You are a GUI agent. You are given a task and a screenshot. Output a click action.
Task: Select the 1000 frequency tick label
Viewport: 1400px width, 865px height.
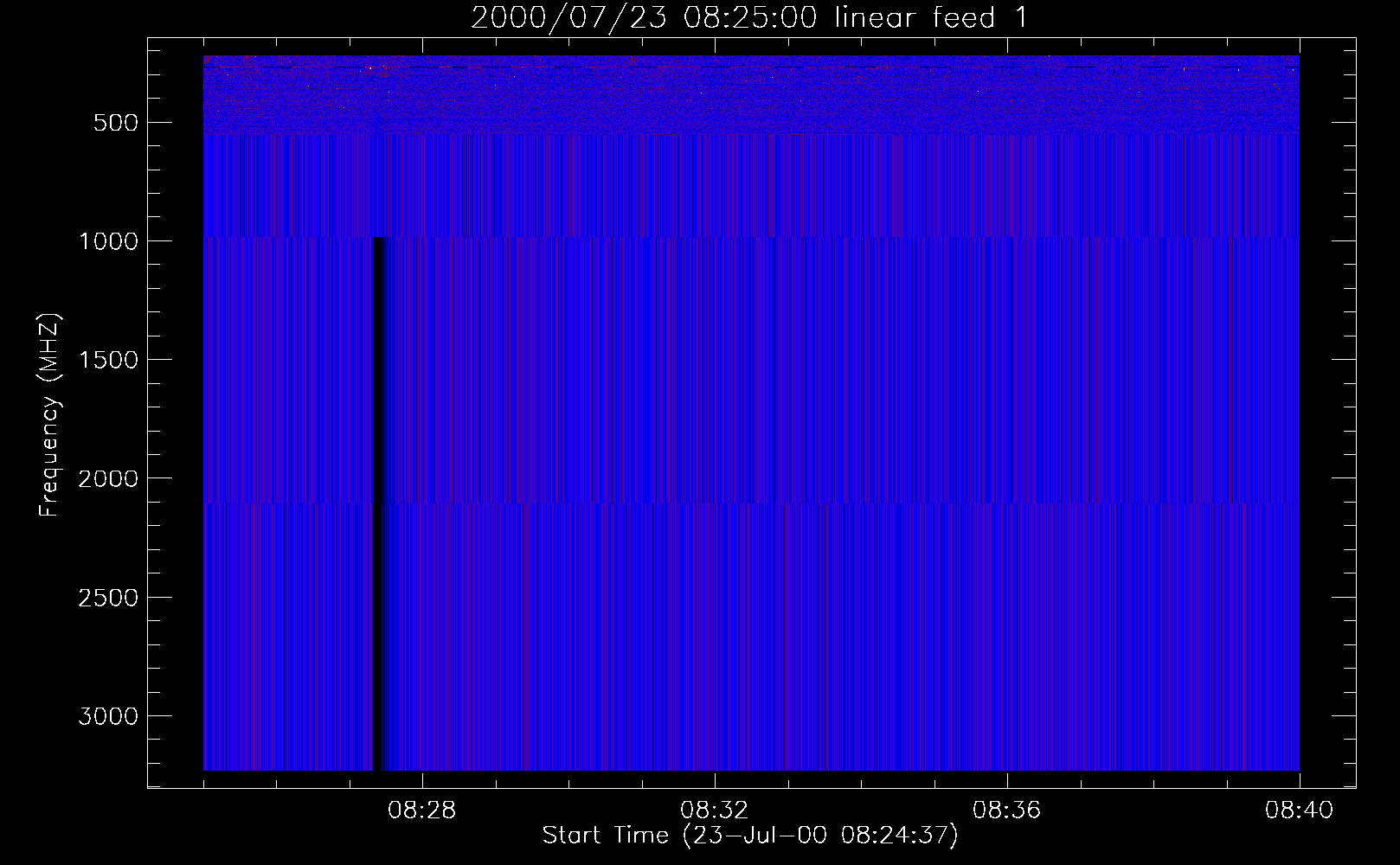(x=108, y=241)
